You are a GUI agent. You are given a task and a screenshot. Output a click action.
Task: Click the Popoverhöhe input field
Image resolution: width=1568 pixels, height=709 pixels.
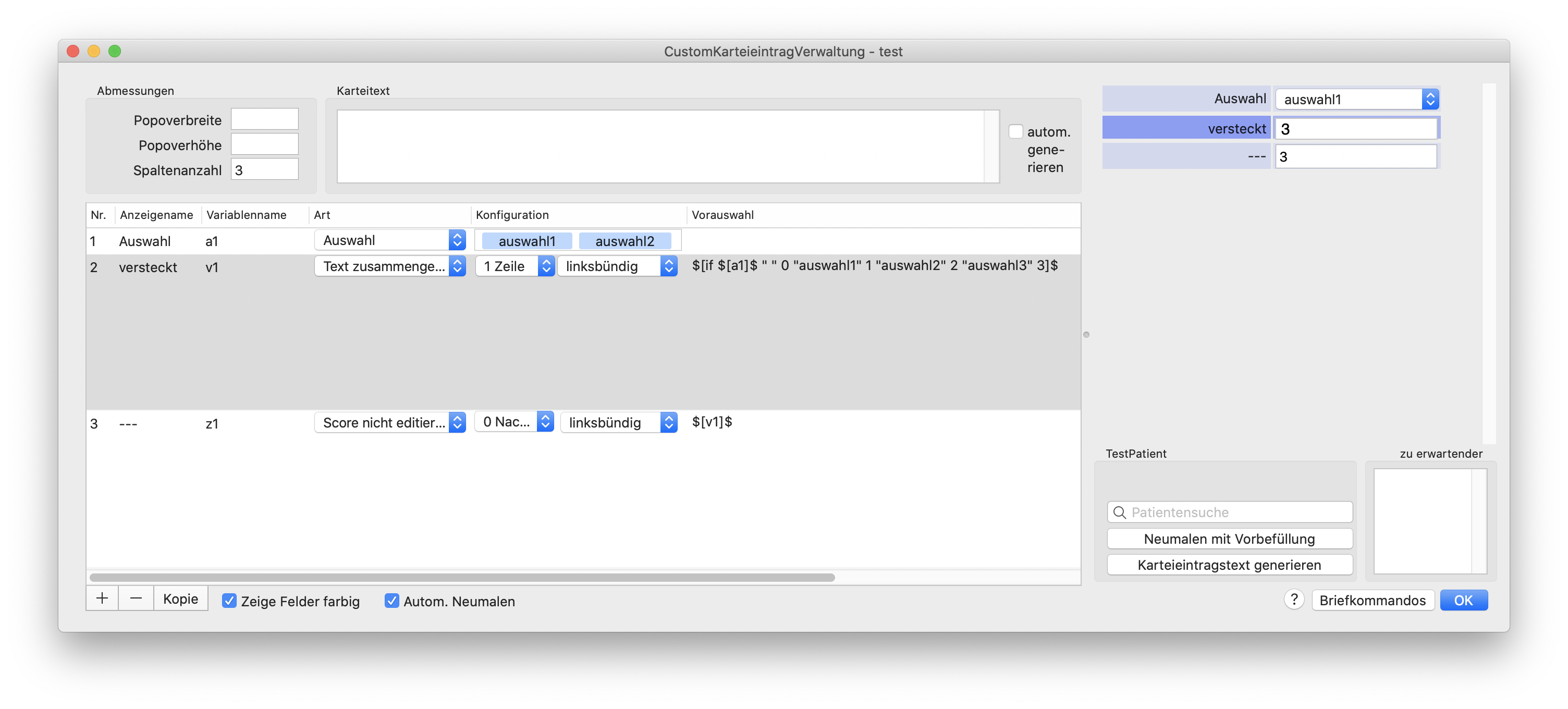click(x=265, y=144)
